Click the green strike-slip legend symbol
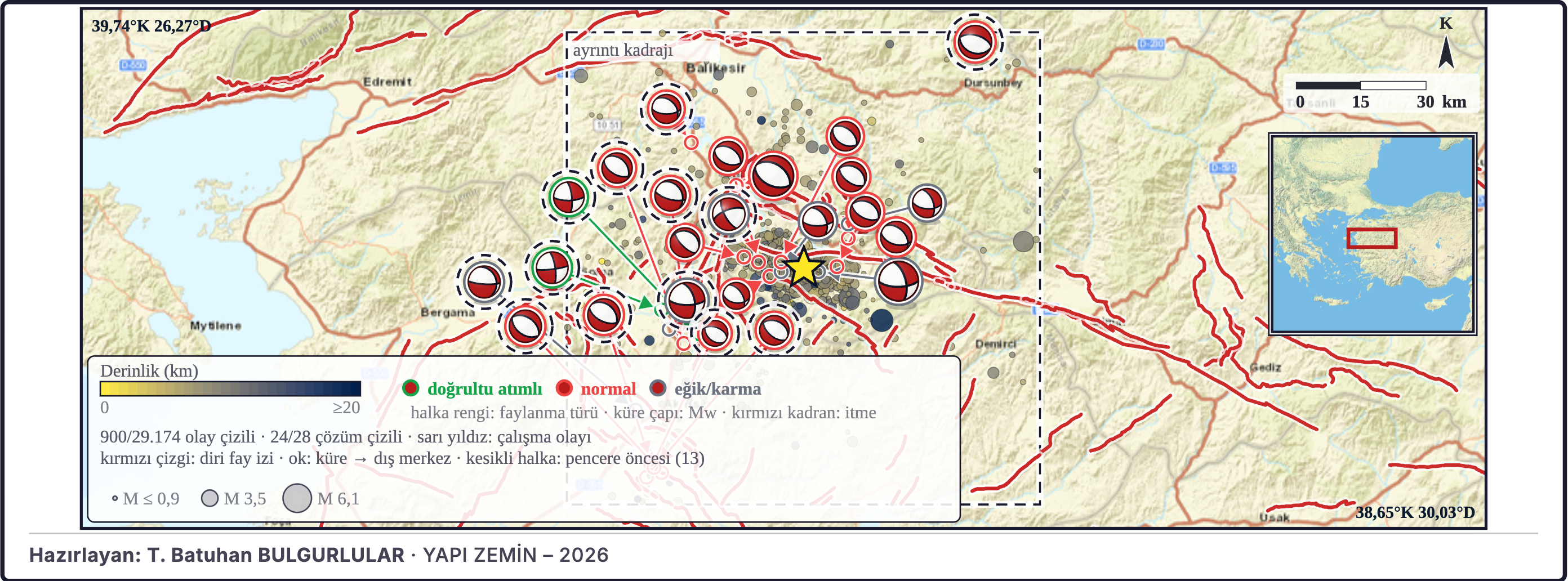 click(411, 388)
